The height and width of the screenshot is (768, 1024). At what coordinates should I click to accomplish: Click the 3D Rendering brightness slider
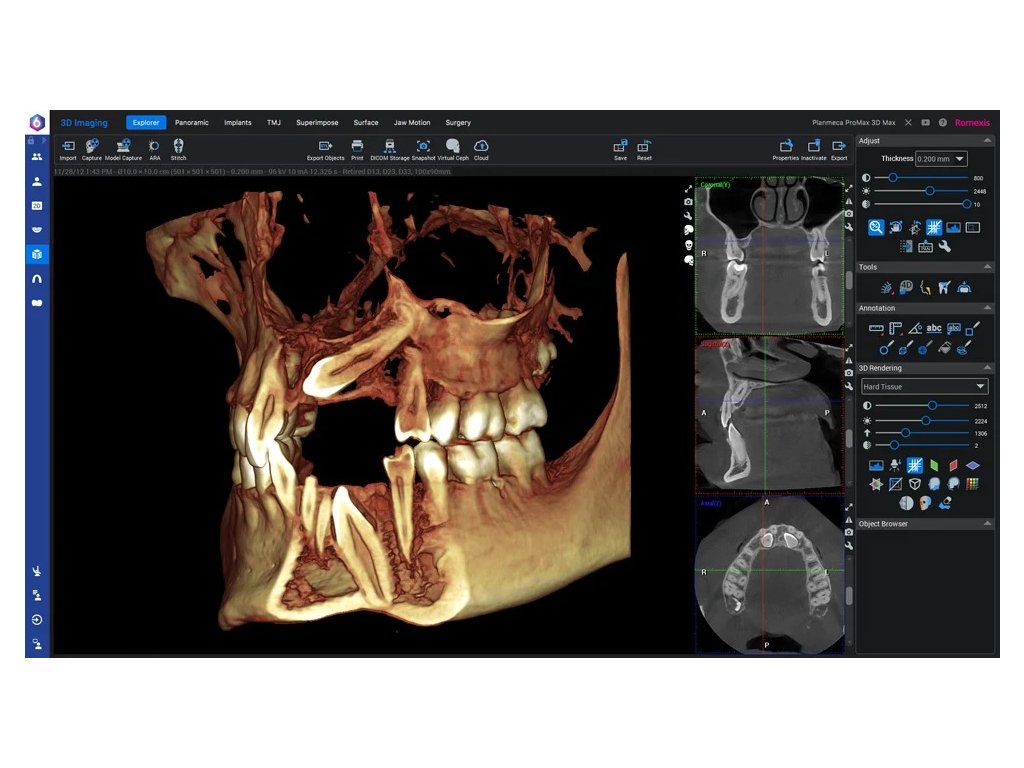[926, 420]
